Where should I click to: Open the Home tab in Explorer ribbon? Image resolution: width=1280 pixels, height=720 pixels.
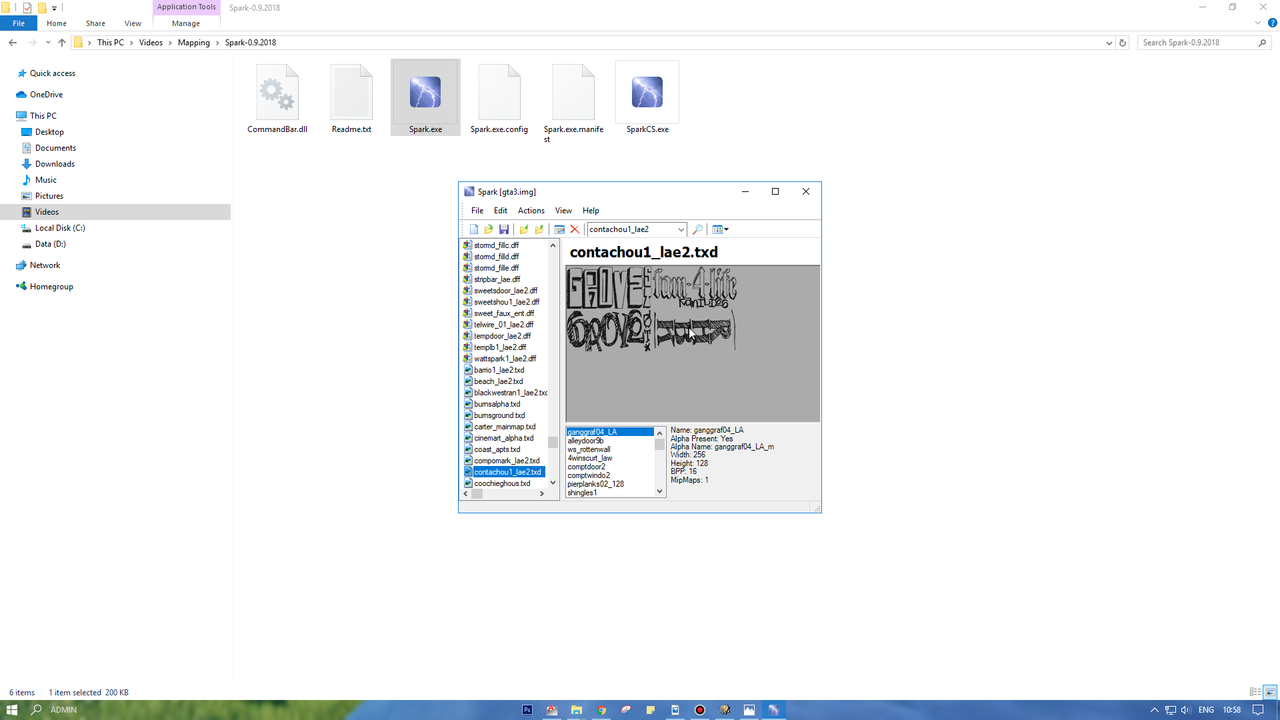(x=57, y=23)
